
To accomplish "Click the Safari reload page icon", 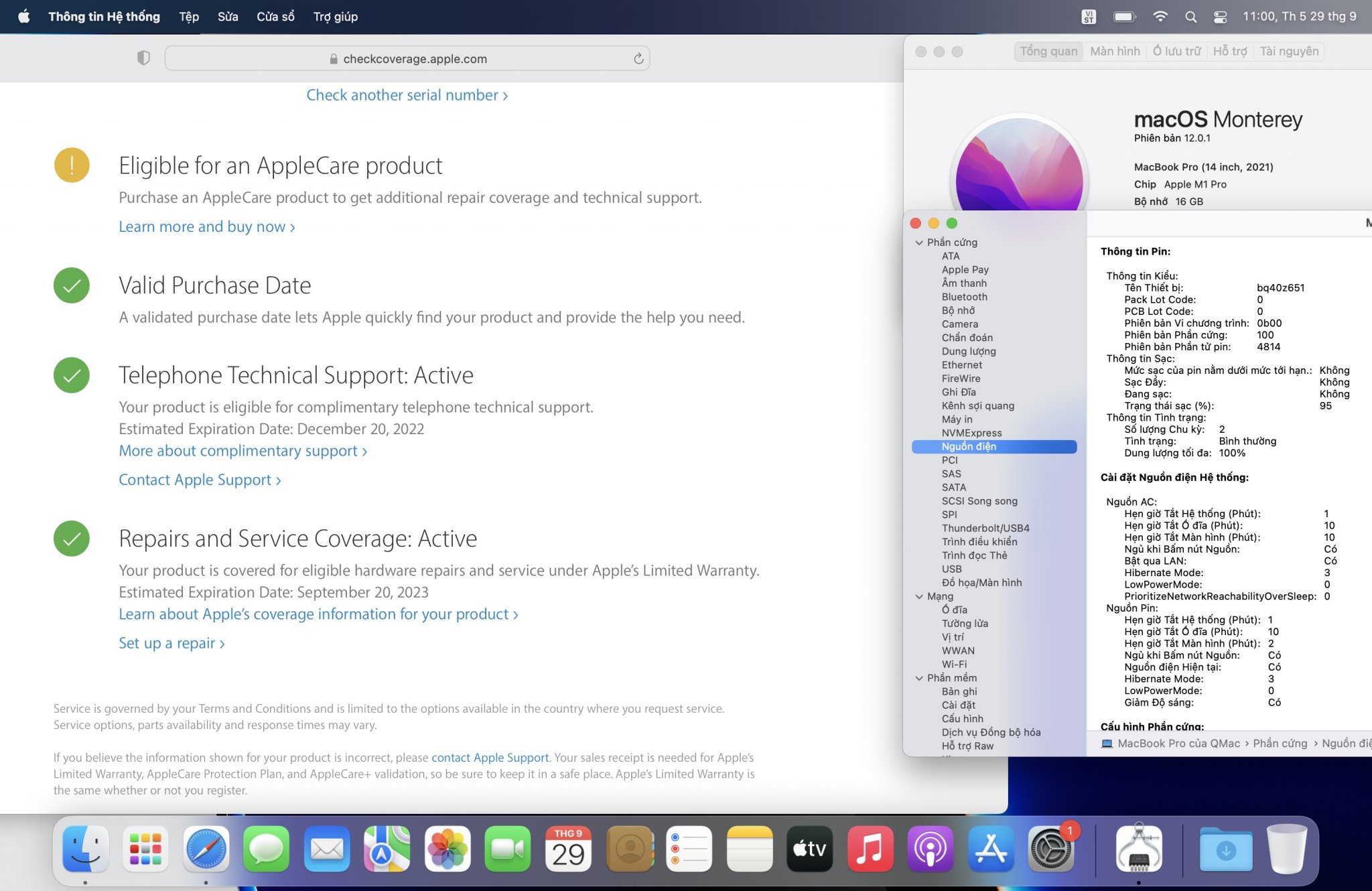I will (638, 59).
